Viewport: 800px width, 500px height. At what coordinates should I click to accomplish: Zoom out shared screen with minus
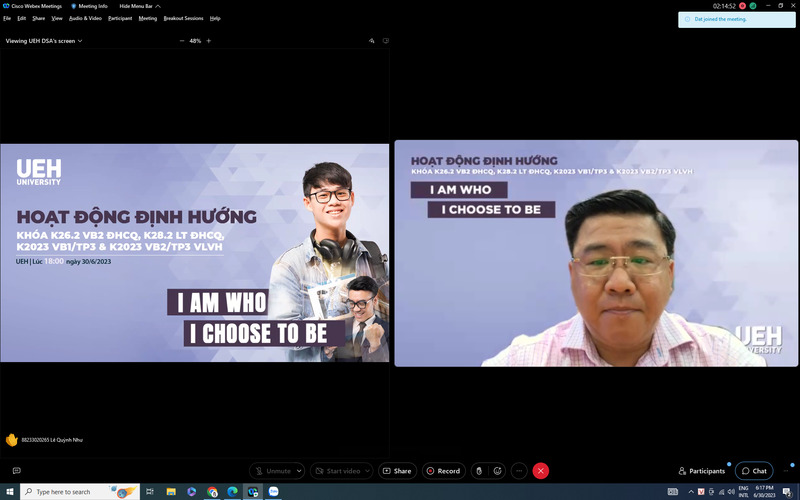tap(182, 41)
